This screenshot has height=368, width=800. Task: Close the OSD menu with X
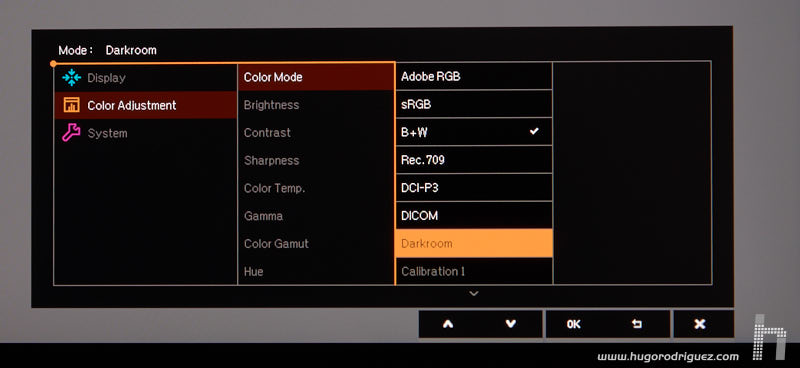click(700, 324)
